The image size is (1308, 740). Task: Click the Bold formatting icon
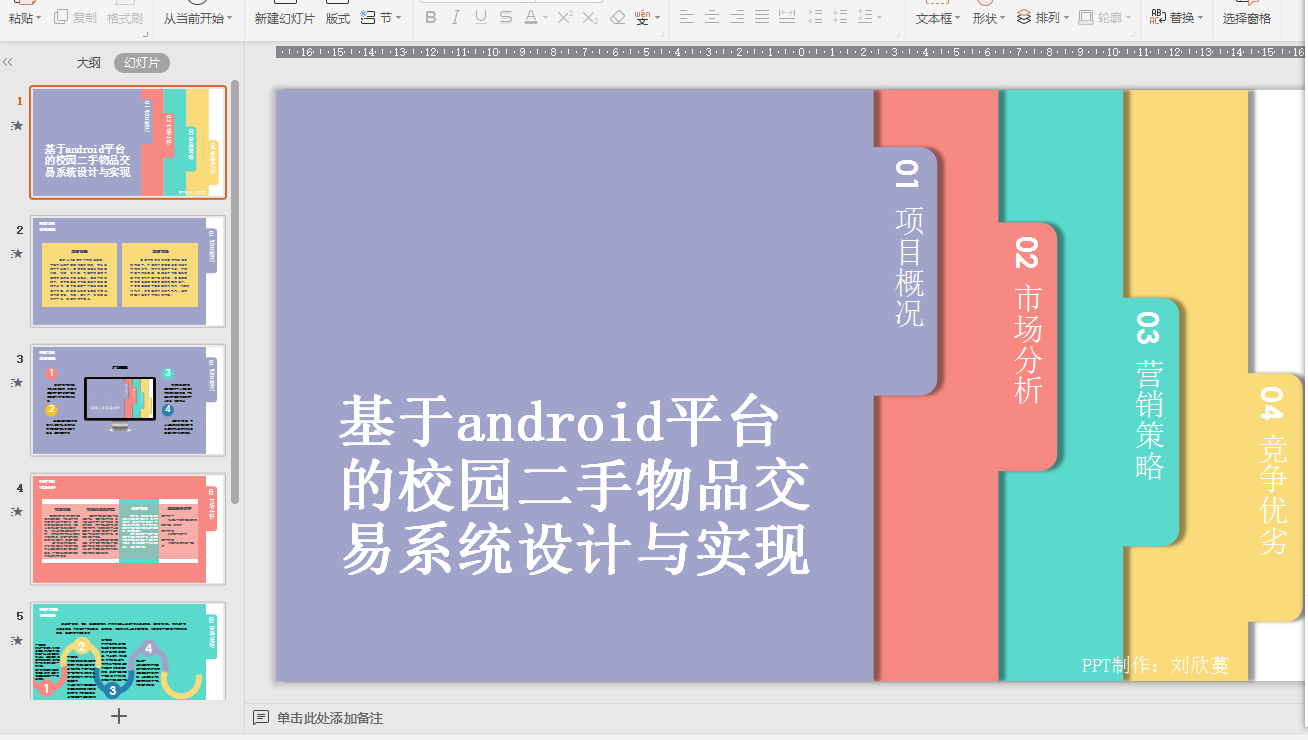tap(431, 17)
